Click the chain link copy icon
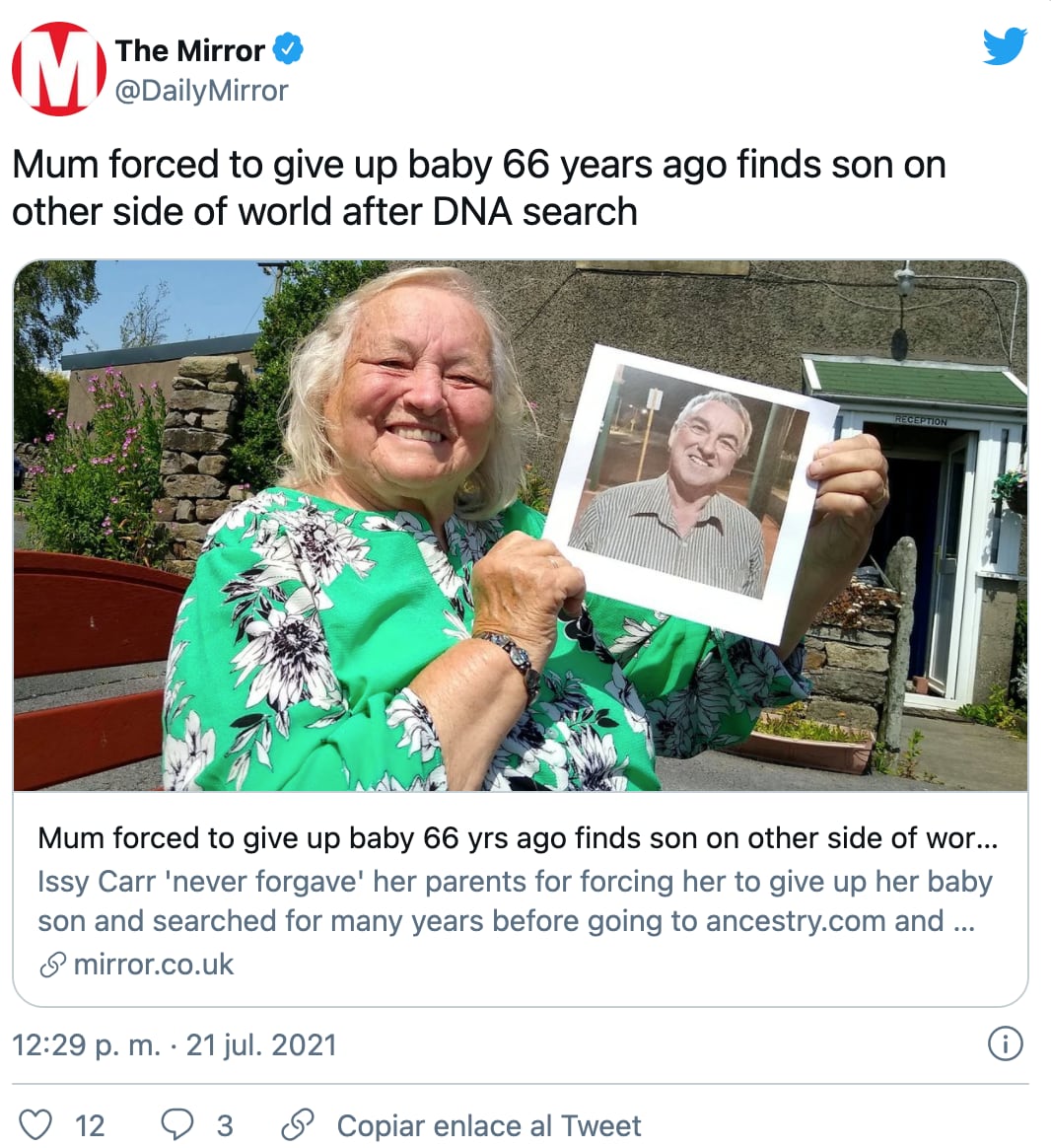Image resolution: width=1051 pixels, height=1148 pixels. pyautogui.click(x=297, y=1124)
